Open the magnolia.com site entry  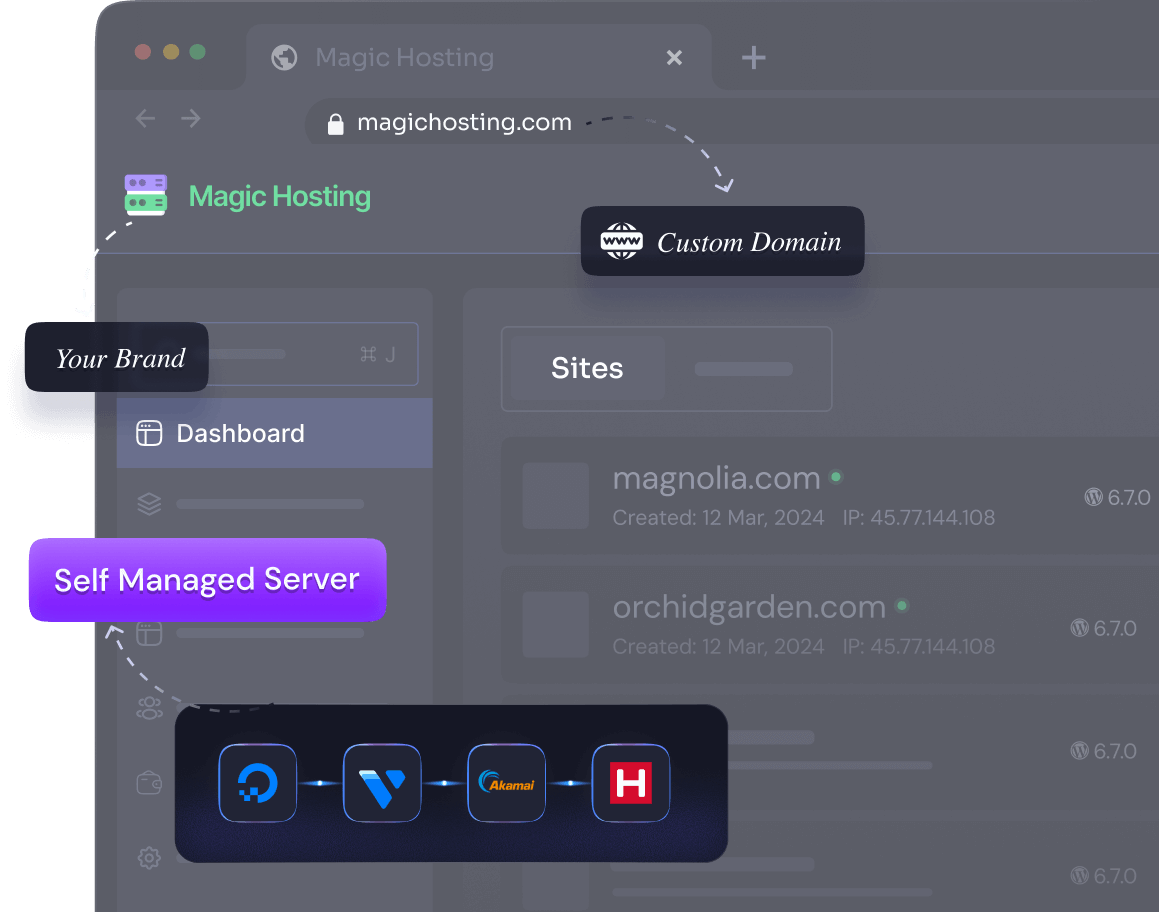pyautogui.click(x=716, y=478)
